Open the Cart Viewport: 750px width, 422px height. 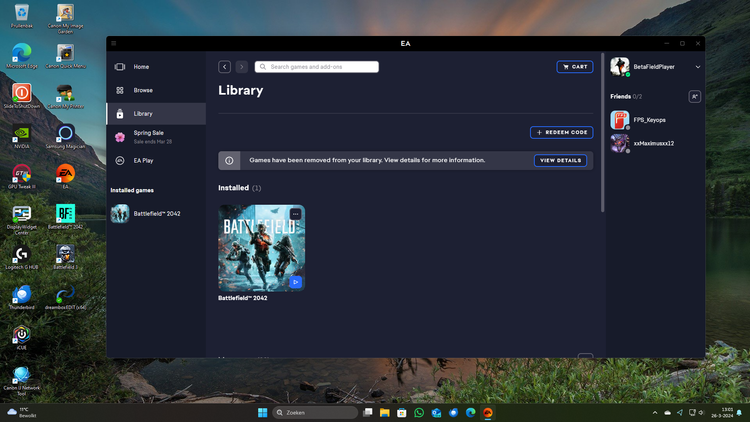tap(574, 67)
